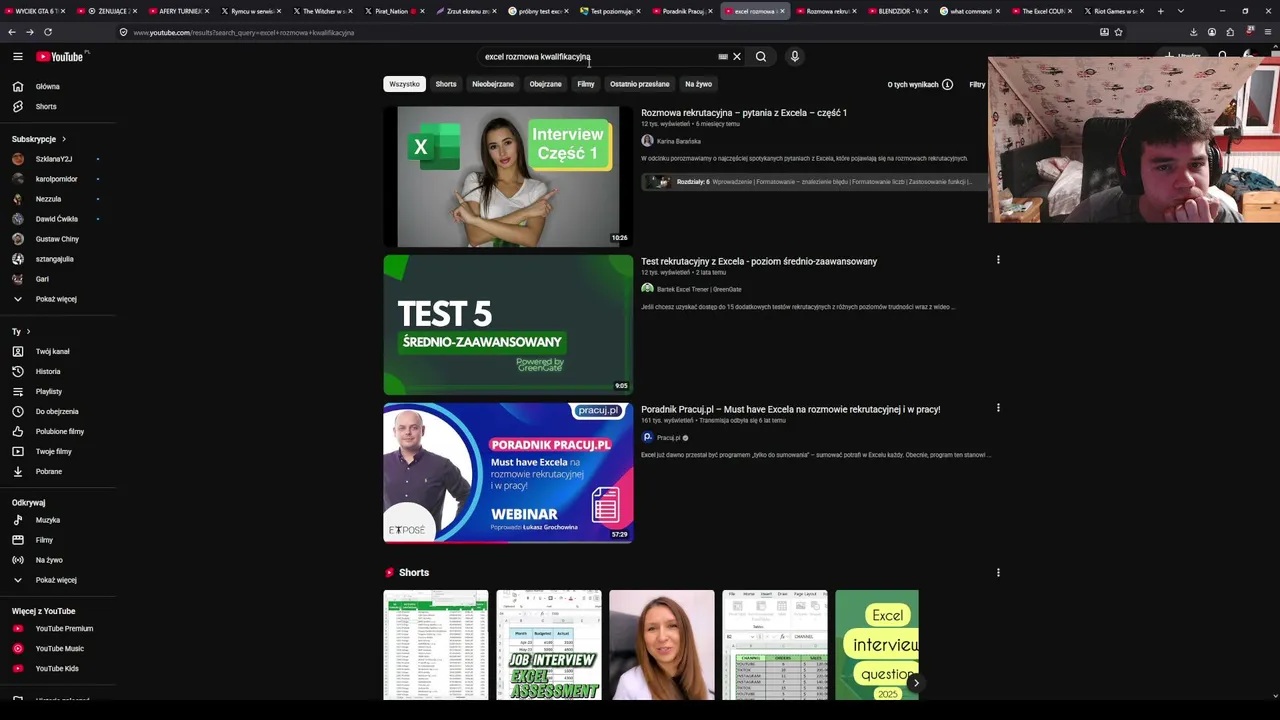Image resolution: width=1280 pixels, height=720 pixels.
Task: Click the magnifier search button
Action: (x=761, y=57)
